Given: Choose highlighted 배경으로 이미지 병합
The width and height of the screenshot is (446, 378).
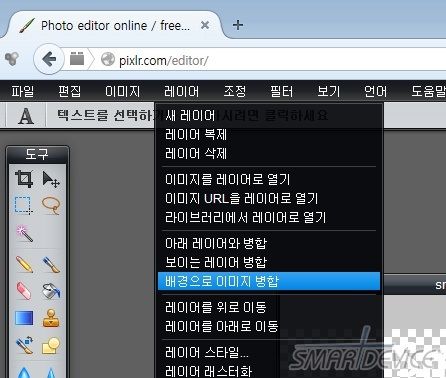Looking at the screenshot, I should tap(269, 281).
